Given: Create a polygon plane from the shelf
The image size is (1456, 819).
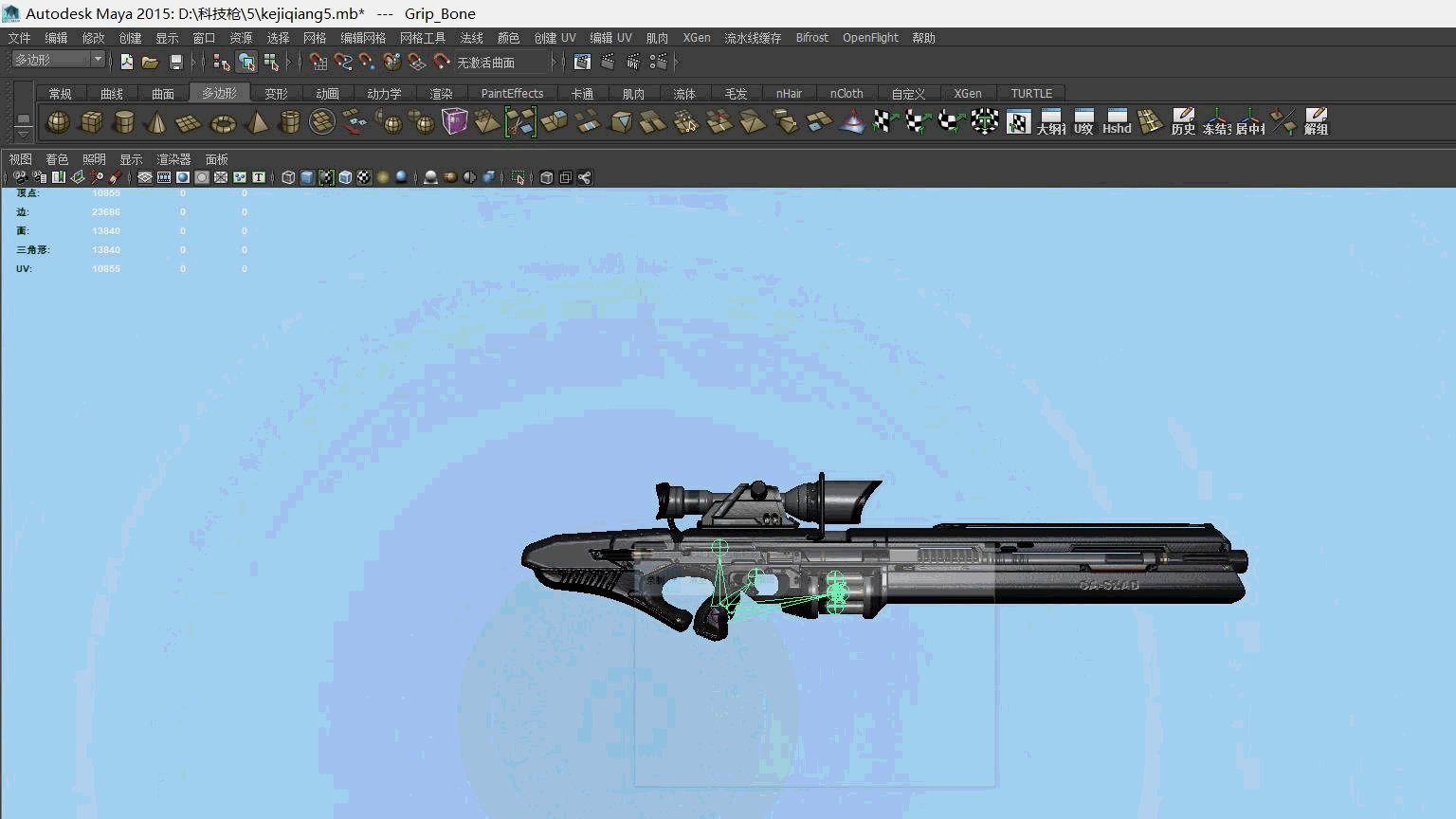Looking at the screenshot, I should tap(190, 122).
